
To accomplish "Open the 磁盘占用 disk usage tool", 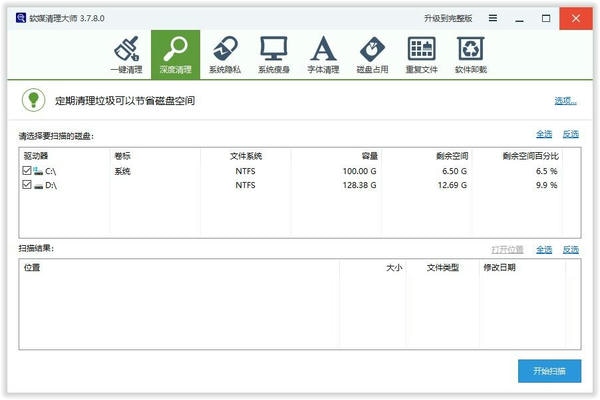I will 372,55.
